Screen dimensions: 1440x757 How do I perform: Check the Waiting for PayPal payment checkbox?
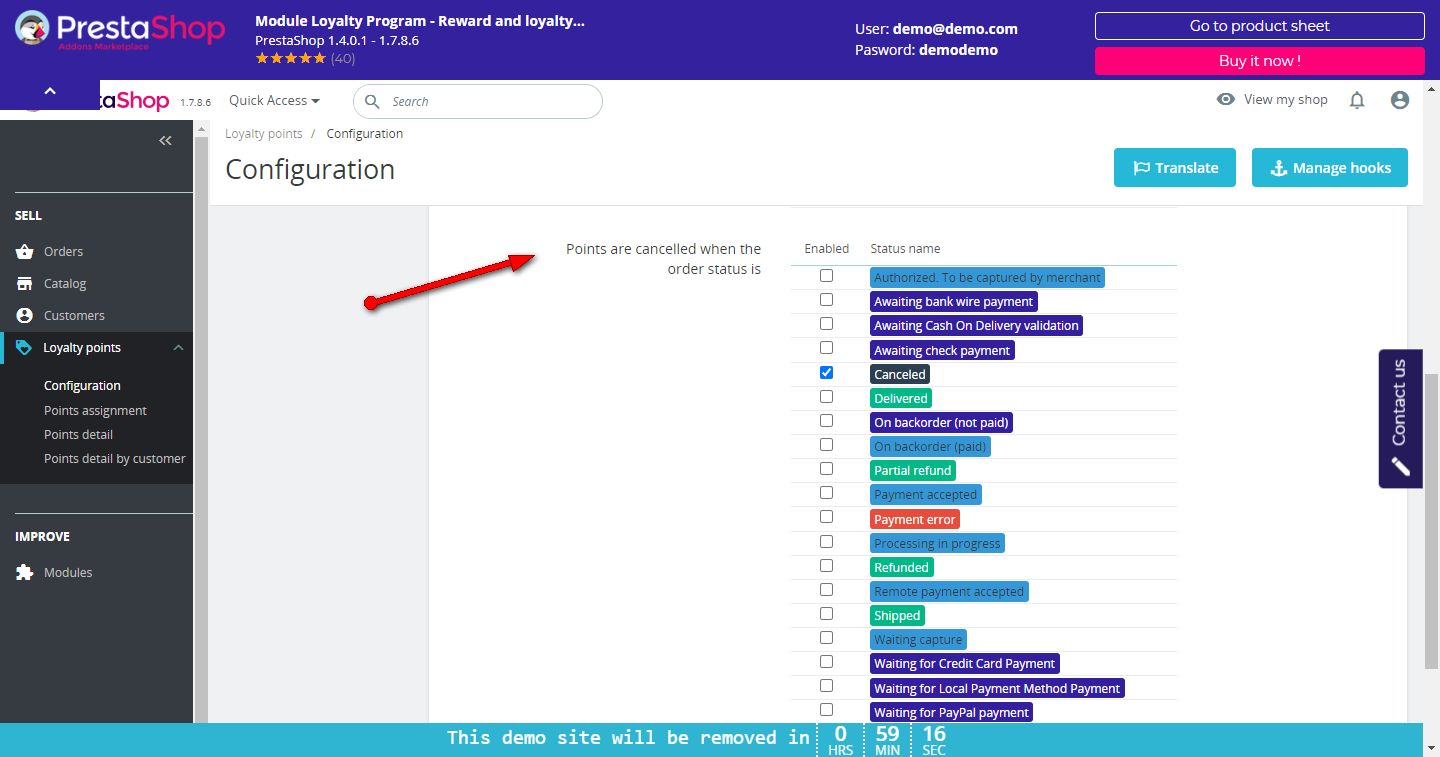(826, 709)
